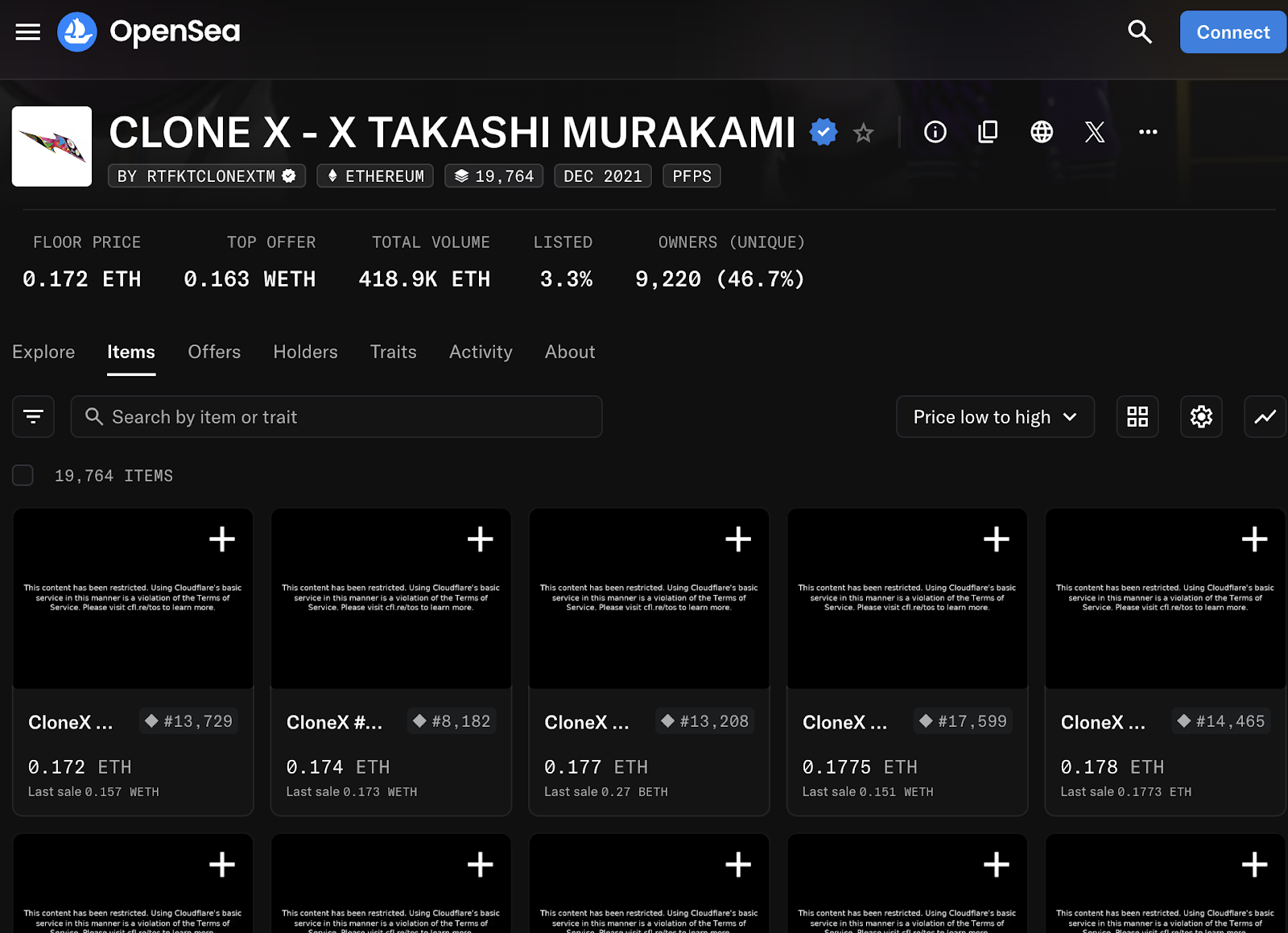The image size is (1288, 933).
Task: Check the select-all items checkbox
Action: [23, 476]
